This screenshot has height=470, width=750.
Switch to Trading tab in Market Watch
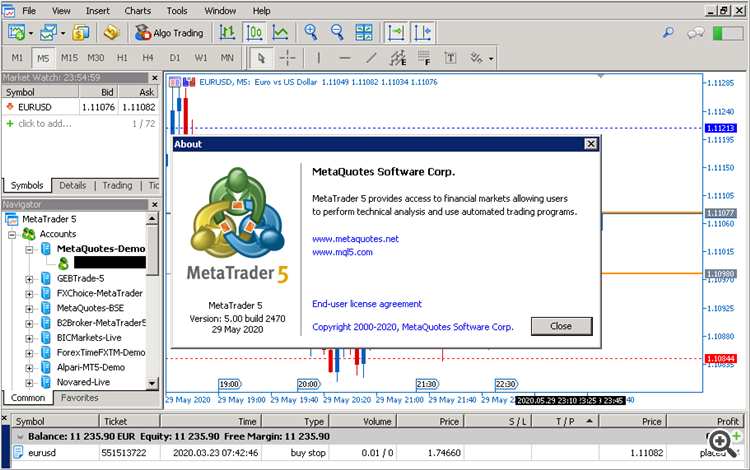pyautogui.click(x=117, y=186)
